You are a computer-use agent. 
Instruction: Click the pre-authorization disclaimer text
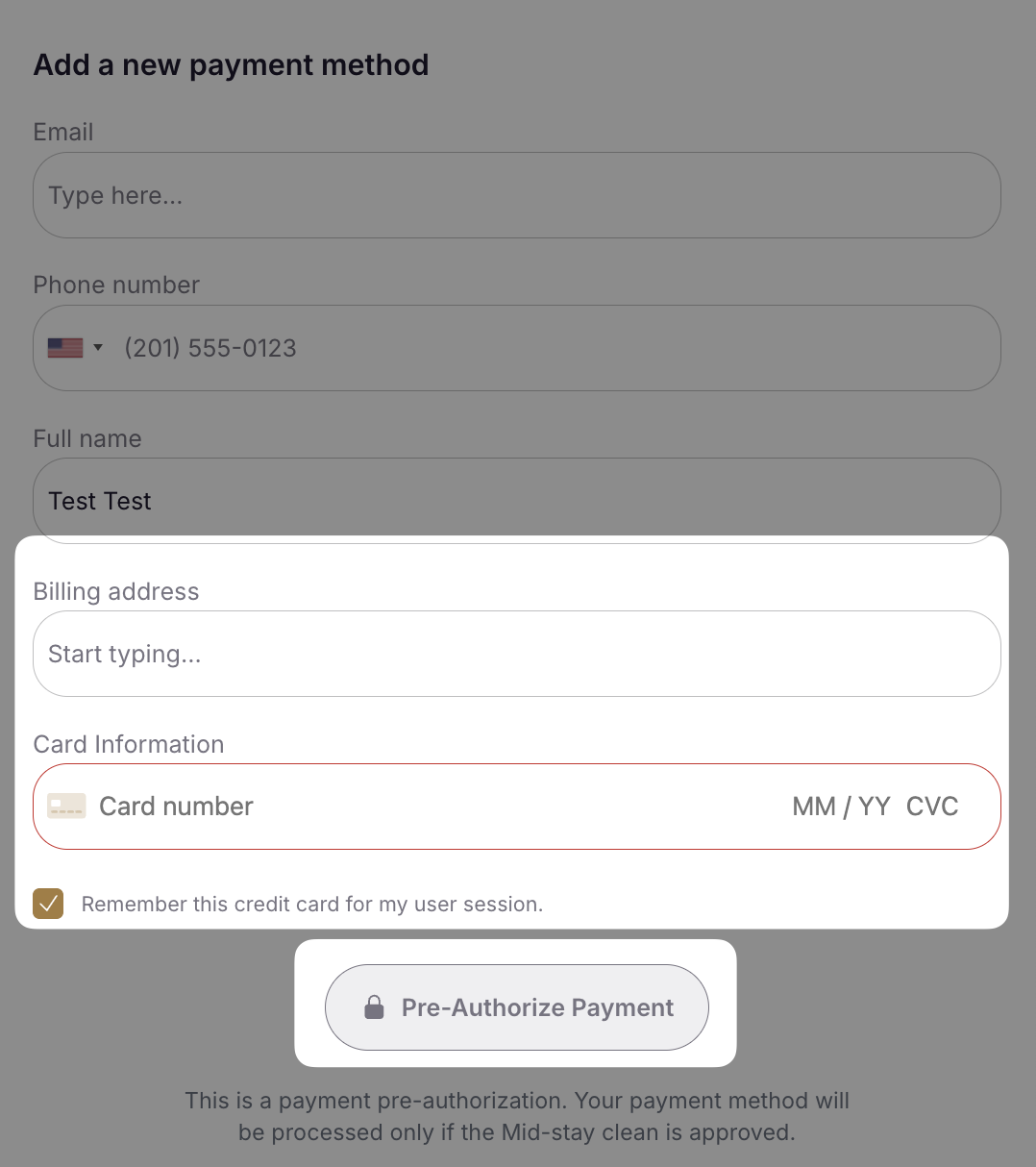click(518, 1115)
